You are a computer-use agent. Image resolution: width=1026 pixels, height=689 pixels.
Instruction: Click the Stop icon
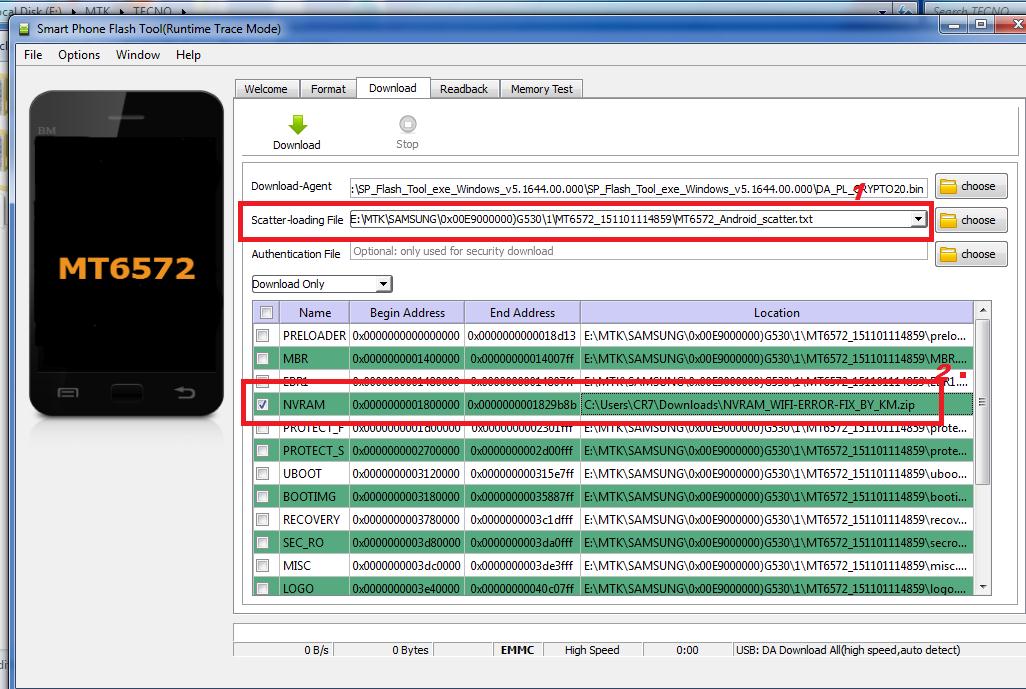click(x=407, y=124)
